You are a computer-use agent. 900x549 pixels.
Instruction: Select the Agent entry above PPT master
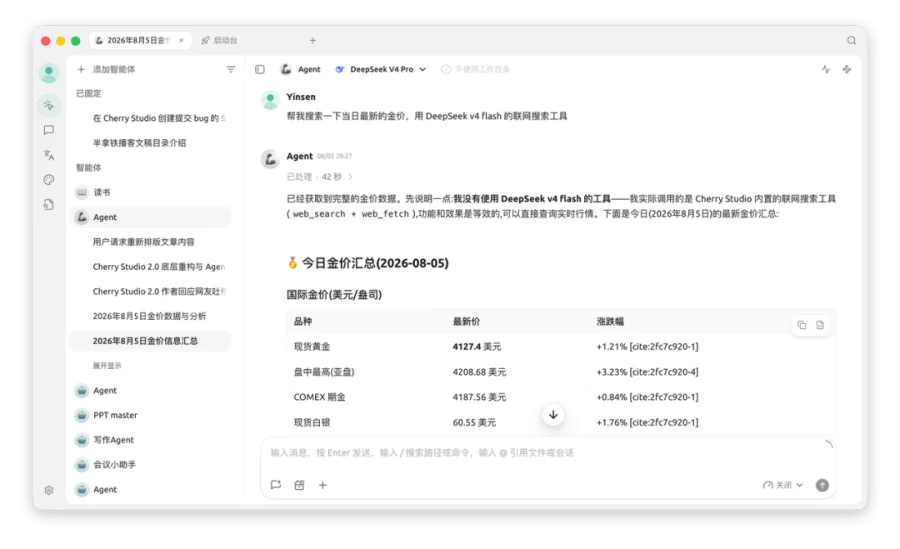(x=152, y=391)
